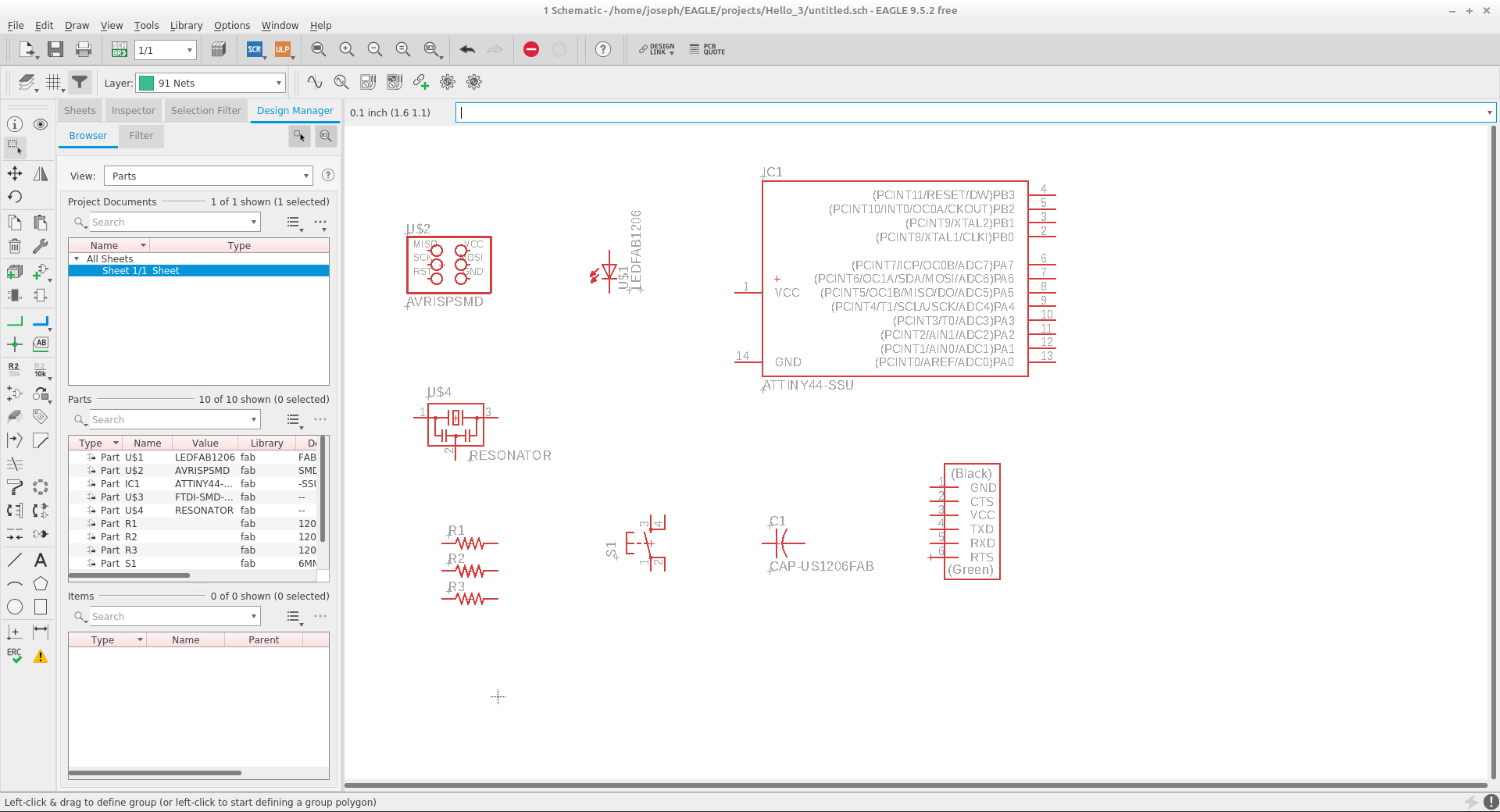Expand the Design Link dropdown
Viewport: 1500px width, 812px height.
click(x=657, y=50)
